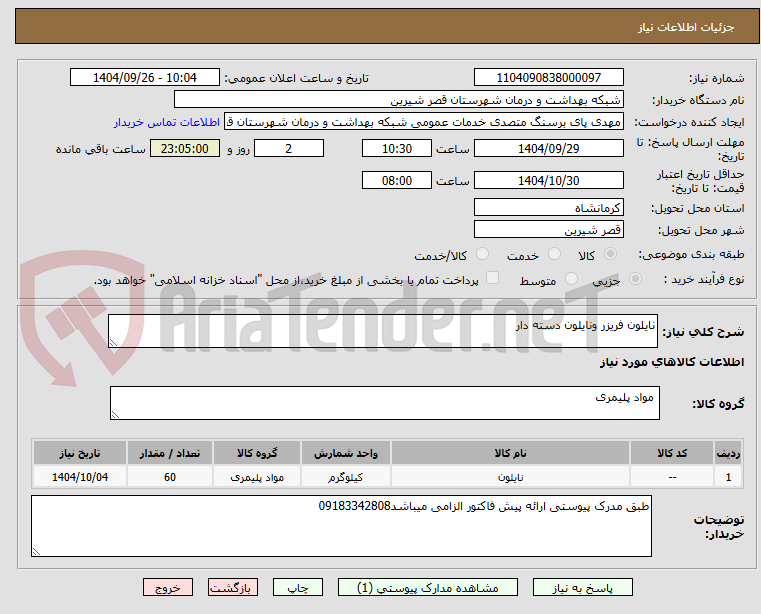
Task: Click the کیلوگرم unit cell
Action: (x=346, y=477)
